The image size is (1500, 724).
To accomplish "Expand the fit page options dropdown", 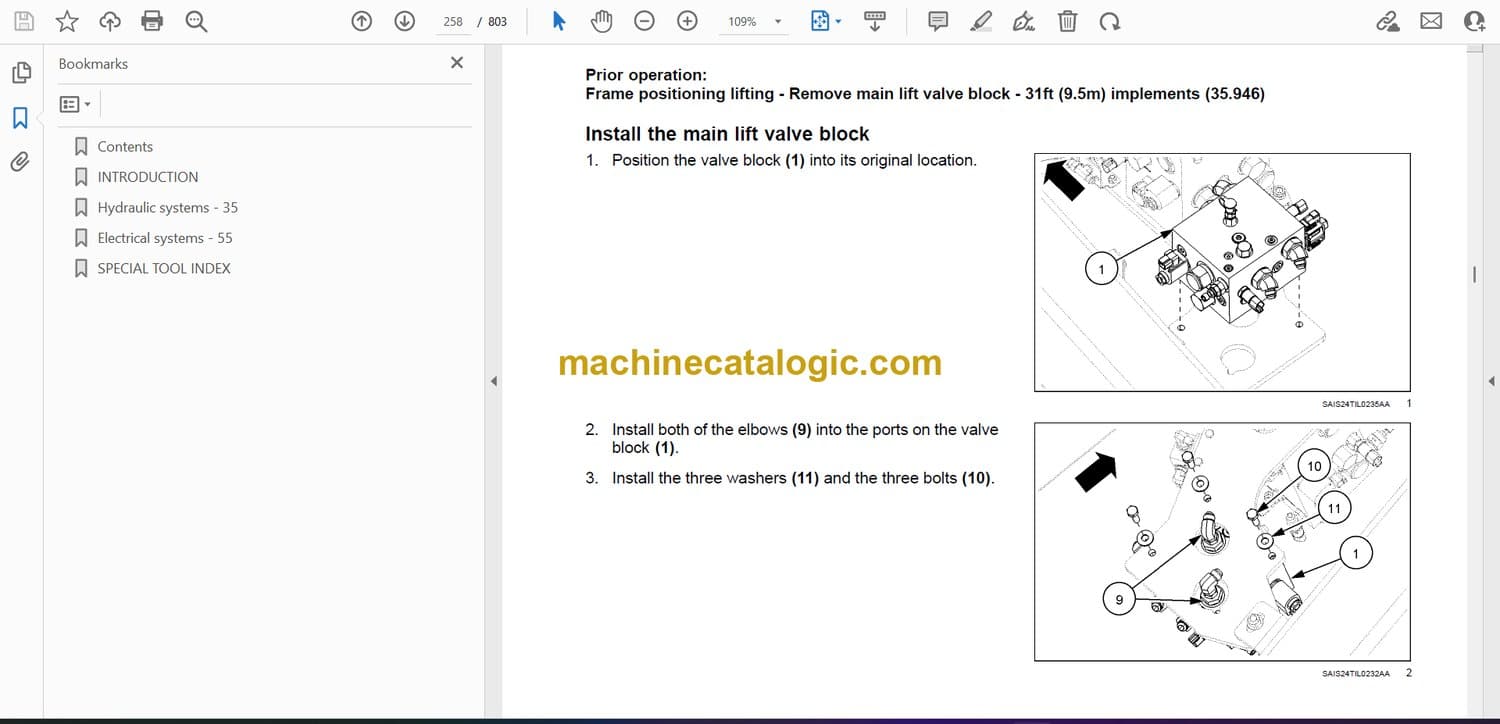I will click(838, 22).
